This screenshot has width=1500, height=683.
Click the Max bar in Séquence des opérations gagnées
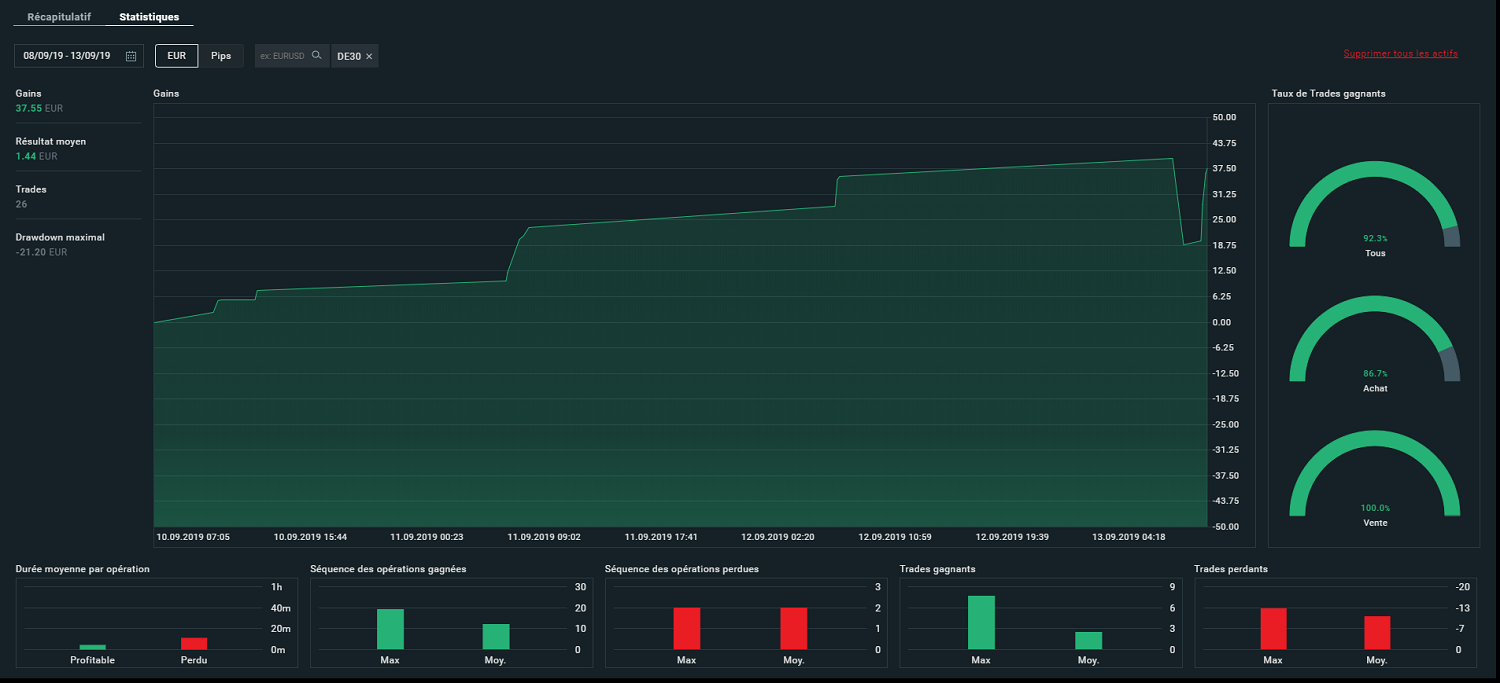point(390,630)
